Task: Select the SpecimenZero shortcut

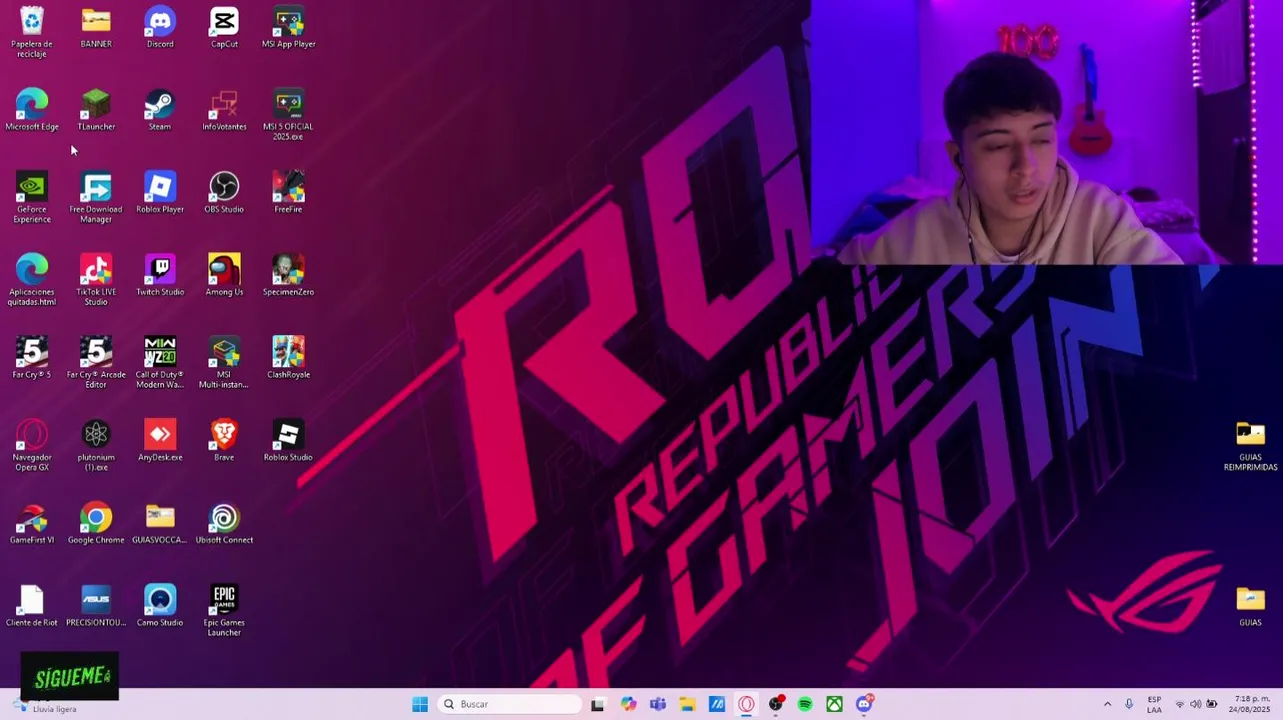Action: pyautogui.click(x=288, y=276)
